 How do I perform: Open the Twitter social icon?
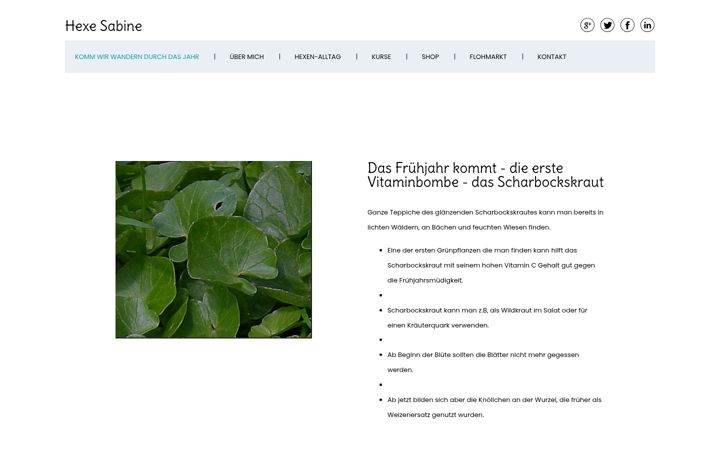607,25
